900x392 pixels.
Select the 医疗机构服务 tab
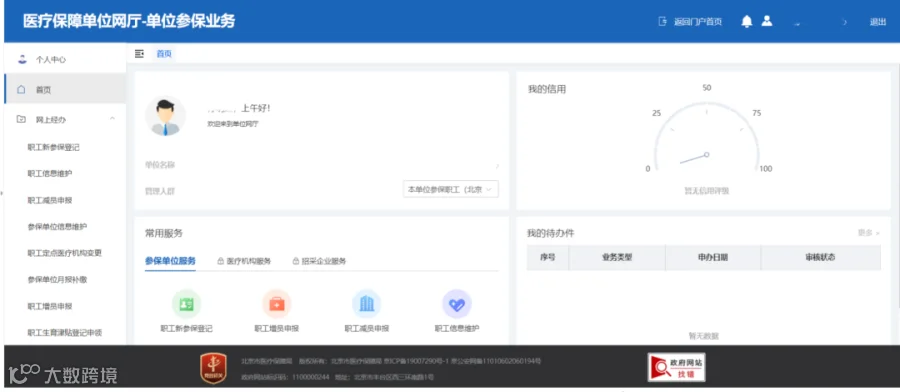(x=249, y=261)
